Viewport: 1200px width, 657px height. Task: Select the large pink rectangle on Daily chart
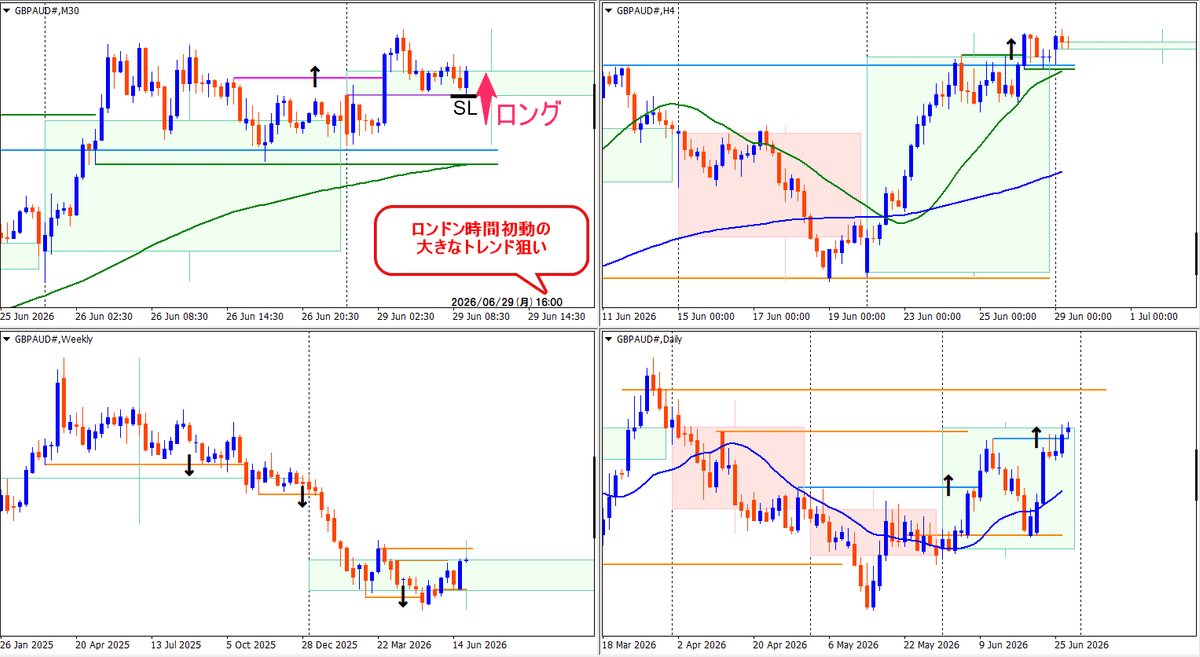(x=738, y=468)
